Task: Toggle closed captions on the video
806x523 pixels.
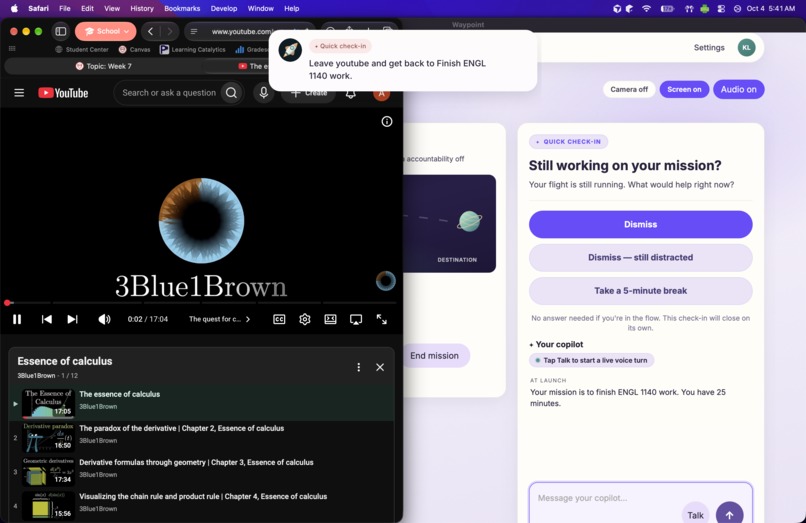Action: pyautogui.click(x=279, y=319)
